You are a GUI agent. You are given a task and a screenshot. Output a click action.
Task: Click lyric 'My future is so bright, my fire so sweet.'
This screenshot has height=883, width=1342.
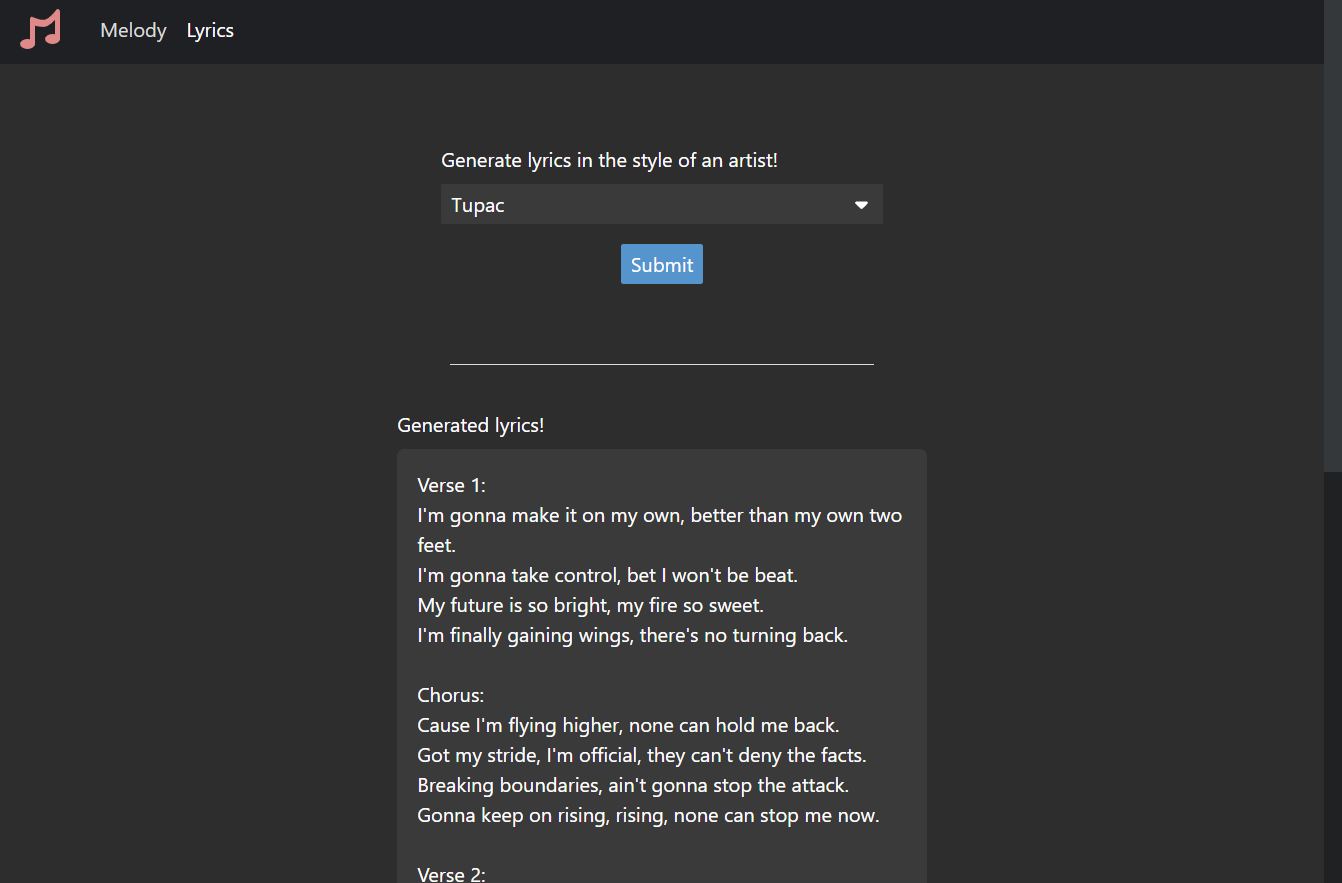[591, 605]
